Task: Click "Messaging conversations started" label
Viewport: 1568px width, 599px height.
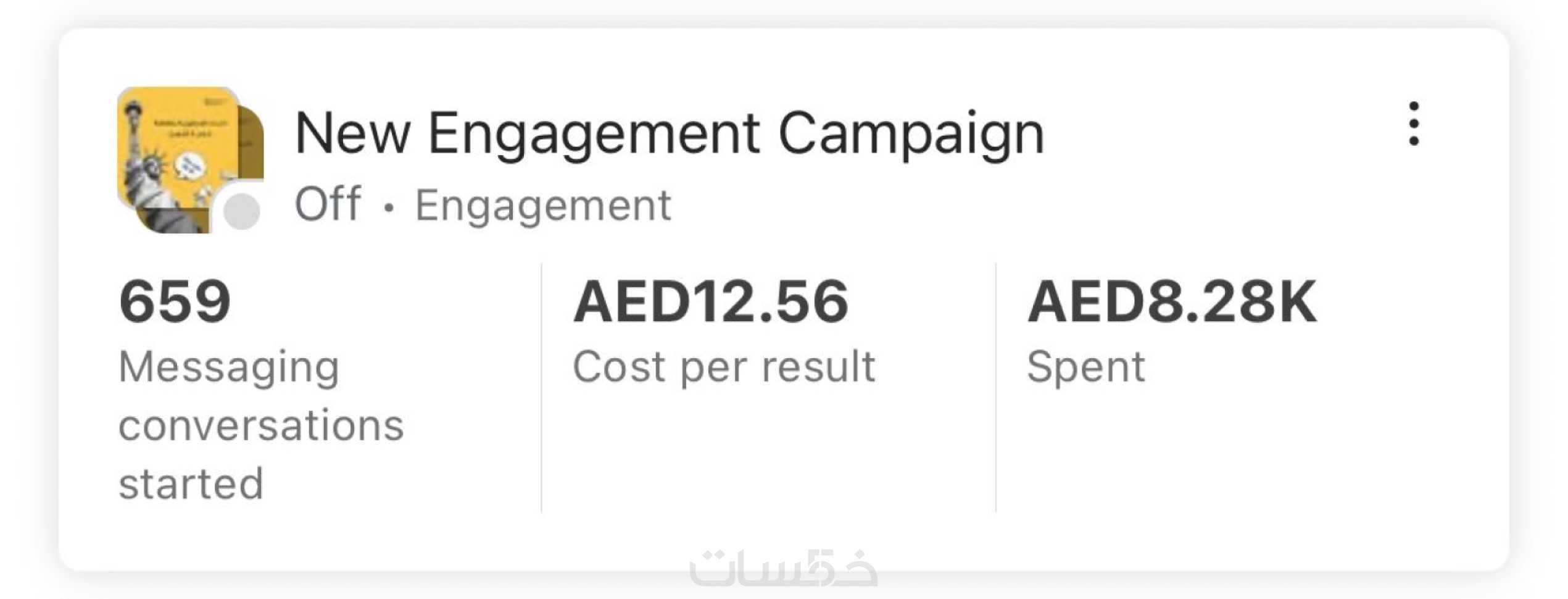Action: (x=260, y=425)
